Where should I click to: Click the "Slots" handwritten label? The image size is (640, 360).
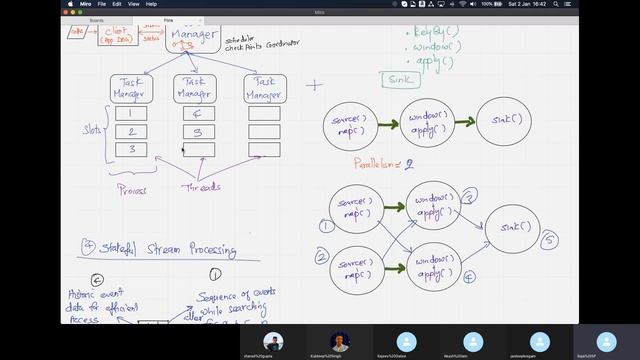pyautogui.click(x=92, y=130)
